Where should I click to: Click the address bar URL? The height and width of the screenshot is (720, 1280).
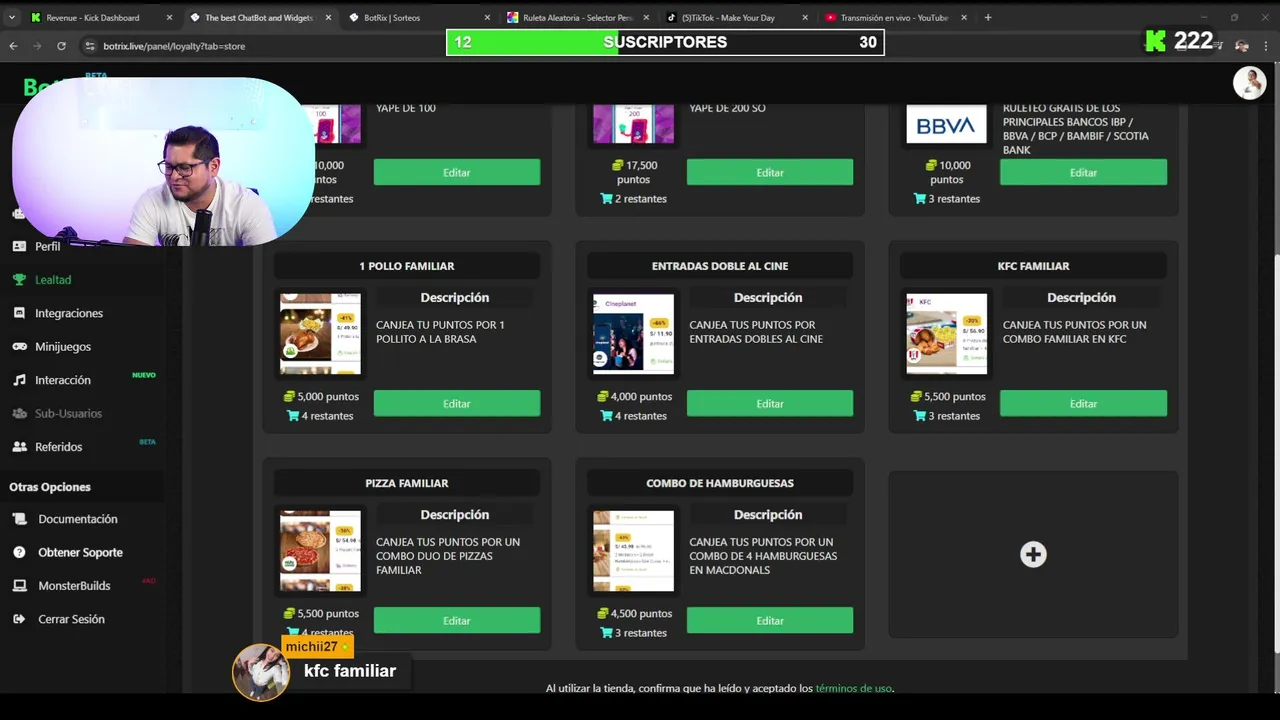174,46
